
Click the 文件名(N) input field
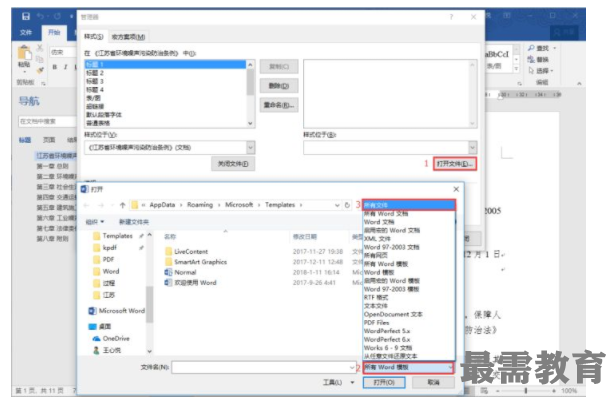(263, 368)
